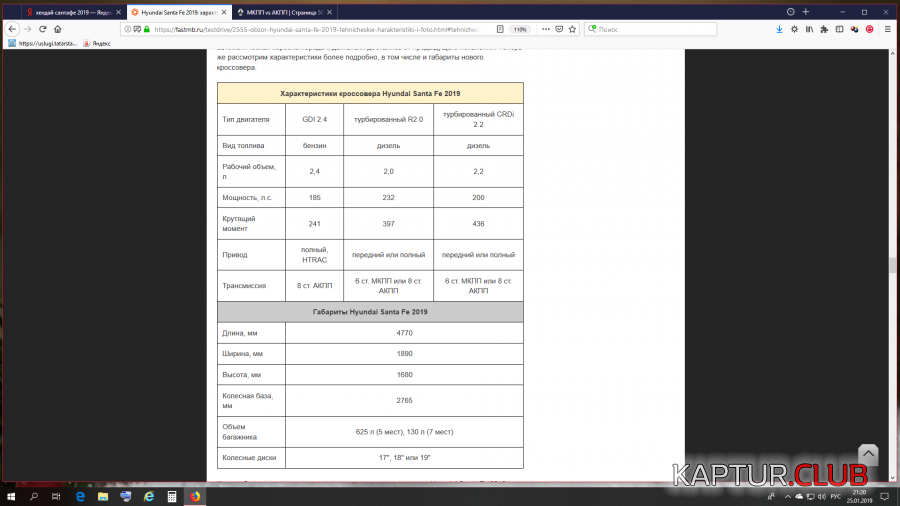Open Internet Explorer from the taskbar
Screen dimensions: 900x506
click(x=149, y=496)
